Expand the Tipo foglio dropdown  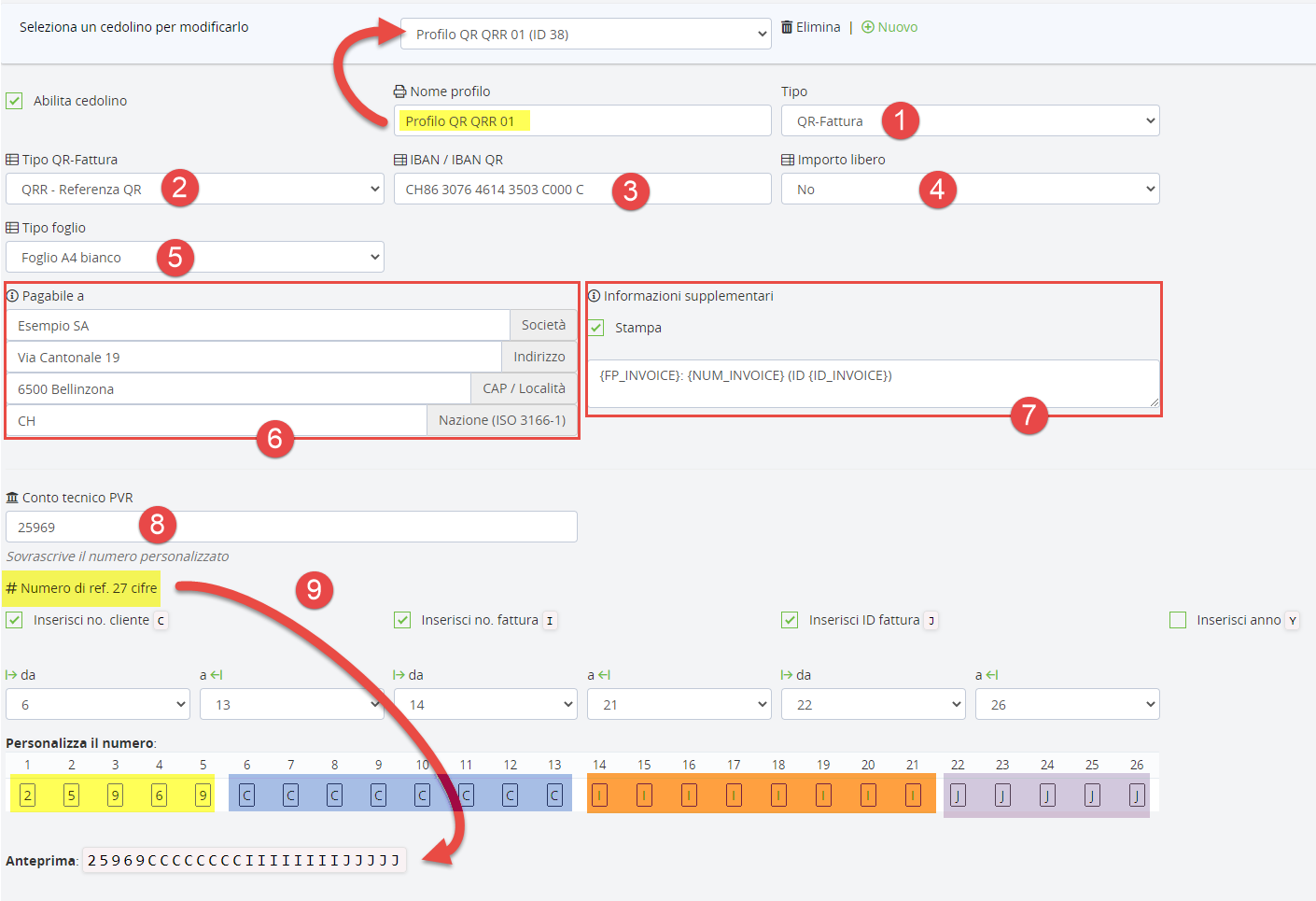pyautogui.click(x=194, y=258)
